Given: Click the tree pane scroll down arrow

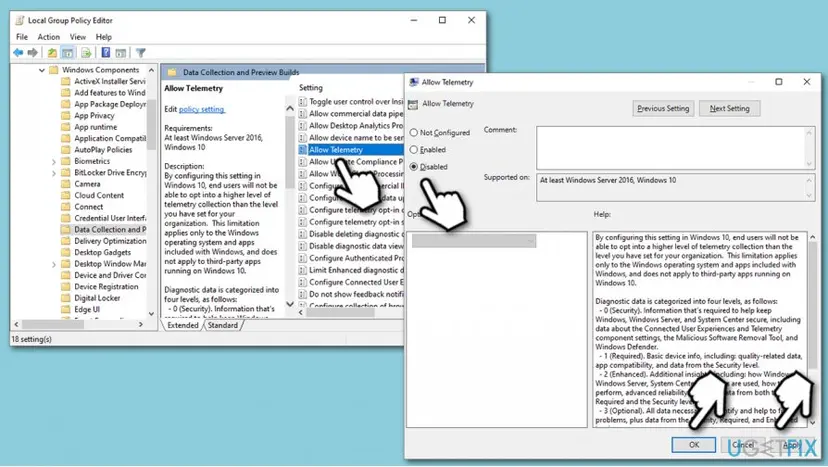Looking at the screenshot, I should (x=152, y=314).
